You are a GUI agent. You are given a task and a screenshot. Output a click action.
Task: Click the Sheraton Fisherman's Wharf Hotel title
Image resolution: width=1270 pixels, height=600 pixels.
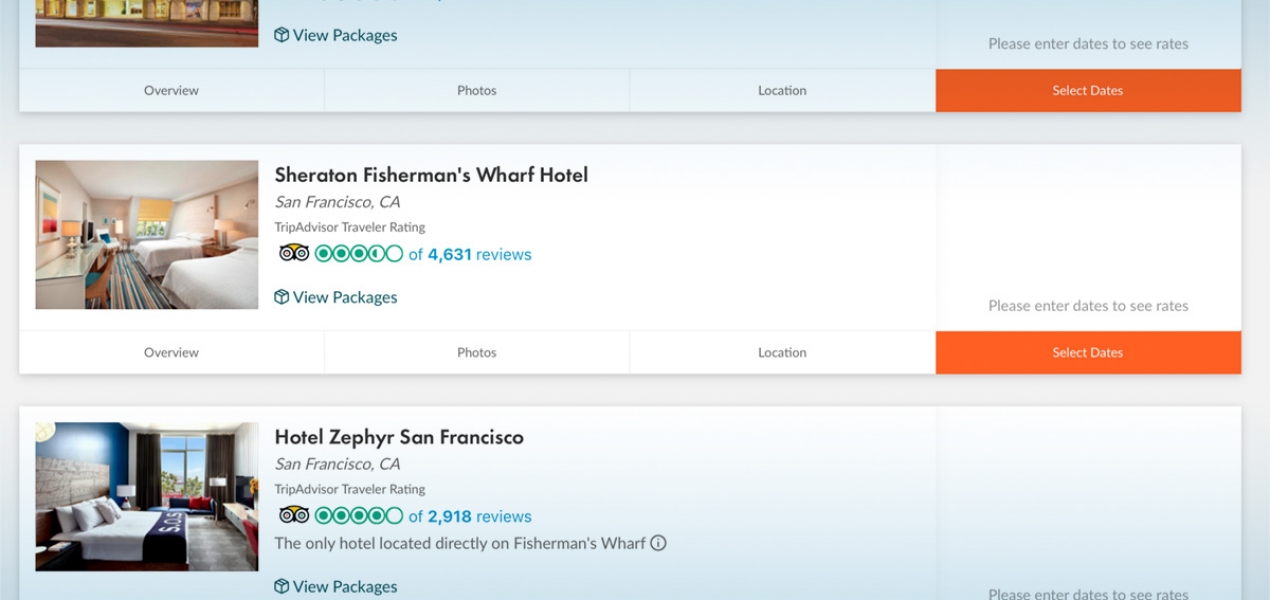[431, 175]
